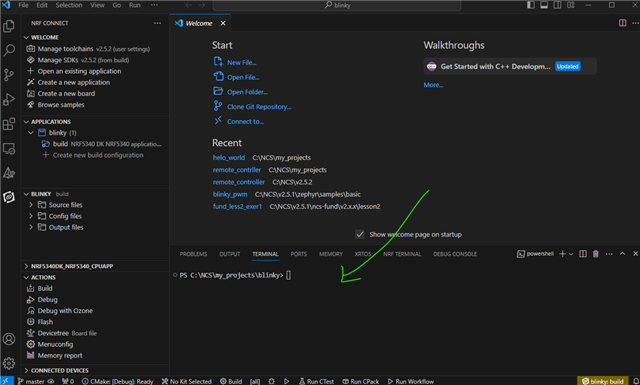Viewport: 640px width, 385px height.
Task: Click More walkthroughs link
Action: [433, 85]
